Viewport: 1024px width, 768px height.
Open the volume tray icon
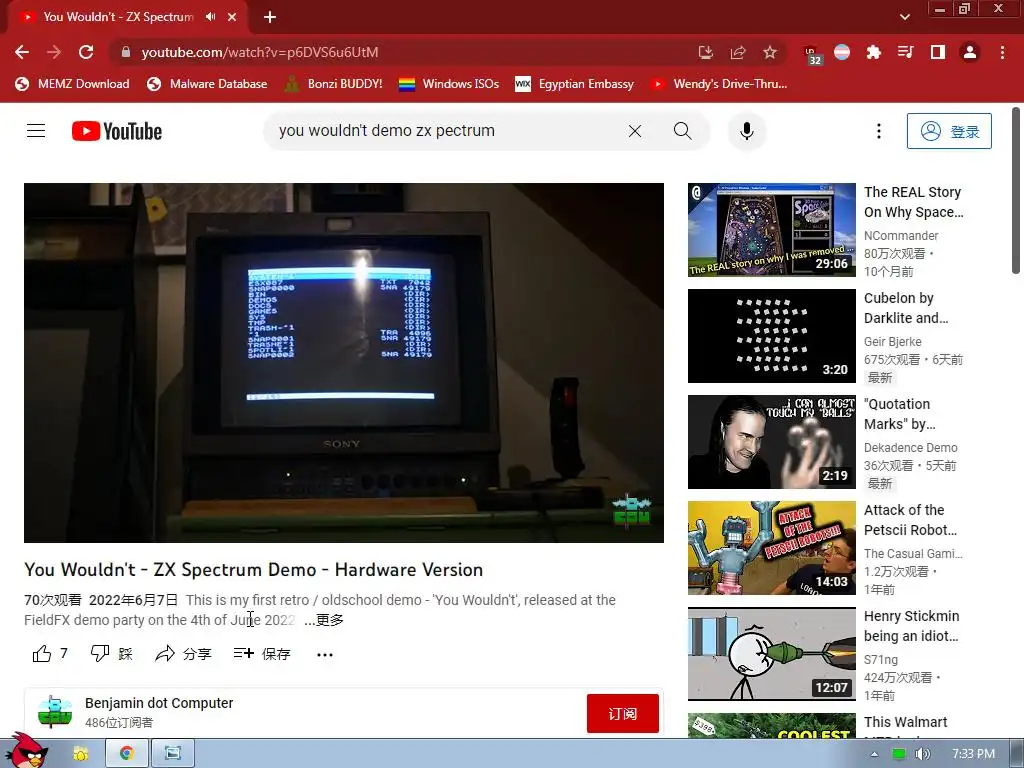point(921,754)
